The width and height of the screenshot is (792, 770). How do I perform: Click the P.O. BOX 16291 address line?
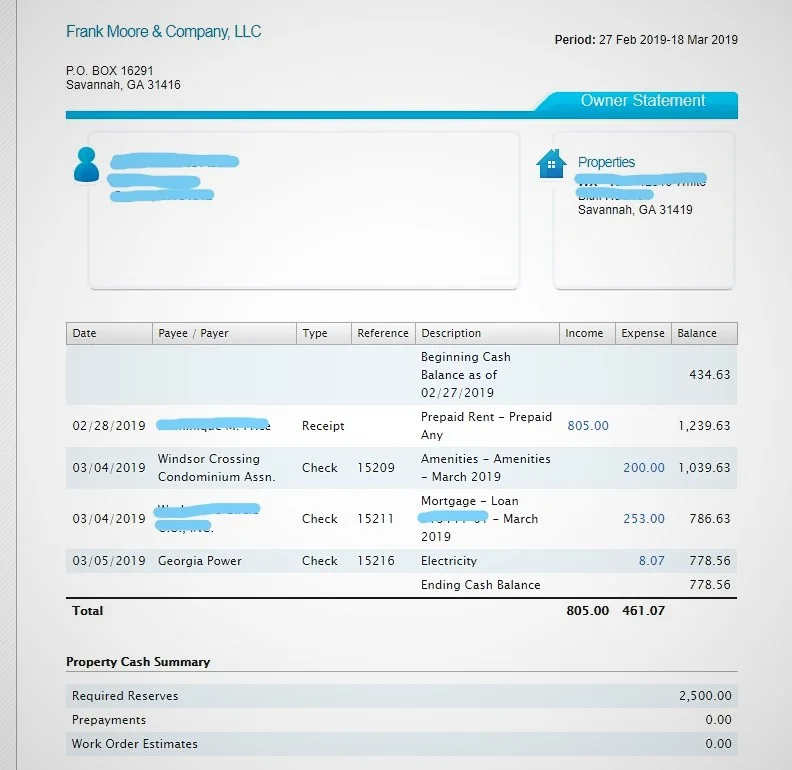pyautogui.click(x=110, y=71)
